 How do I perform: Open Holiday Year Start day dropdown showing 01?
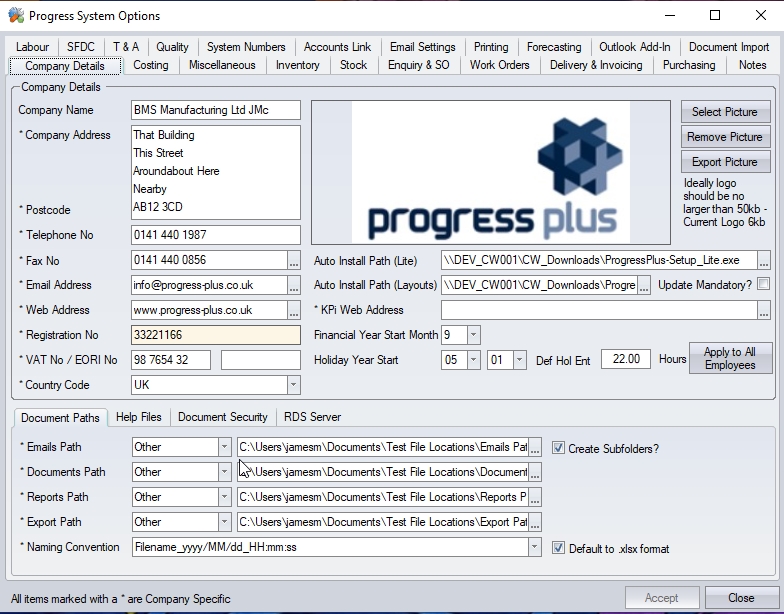(519, 360)
